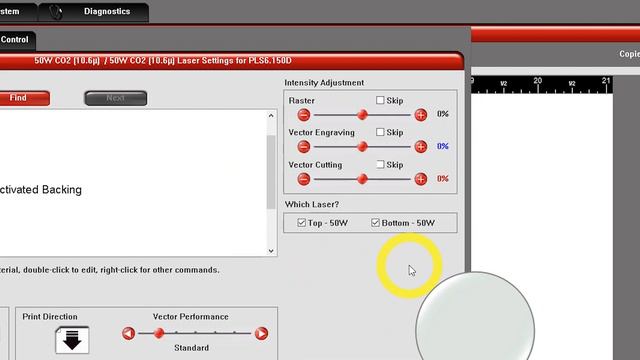Click the Vector Engraving slider handle

click(362, 147)
